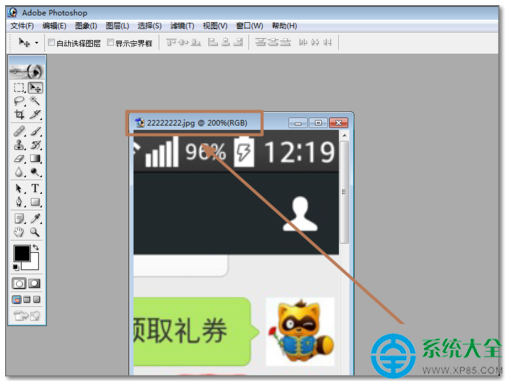Viewport: 505px width, 381px height.
Task: Maximize the 22222222.jpg document window
Action: coord(318,123)
